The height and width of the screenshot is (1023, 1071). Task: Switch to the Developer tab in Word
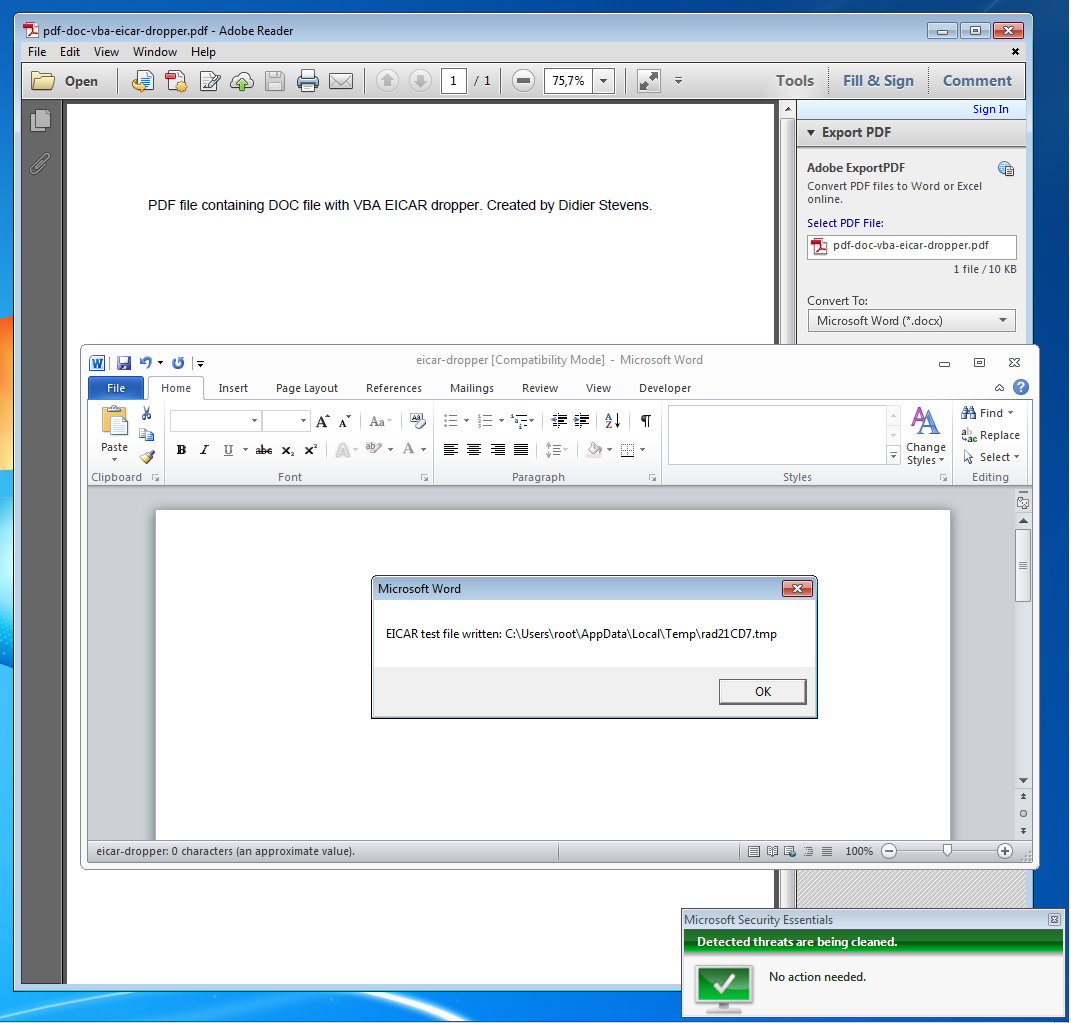pyautogui.click(x=665, y=388)
